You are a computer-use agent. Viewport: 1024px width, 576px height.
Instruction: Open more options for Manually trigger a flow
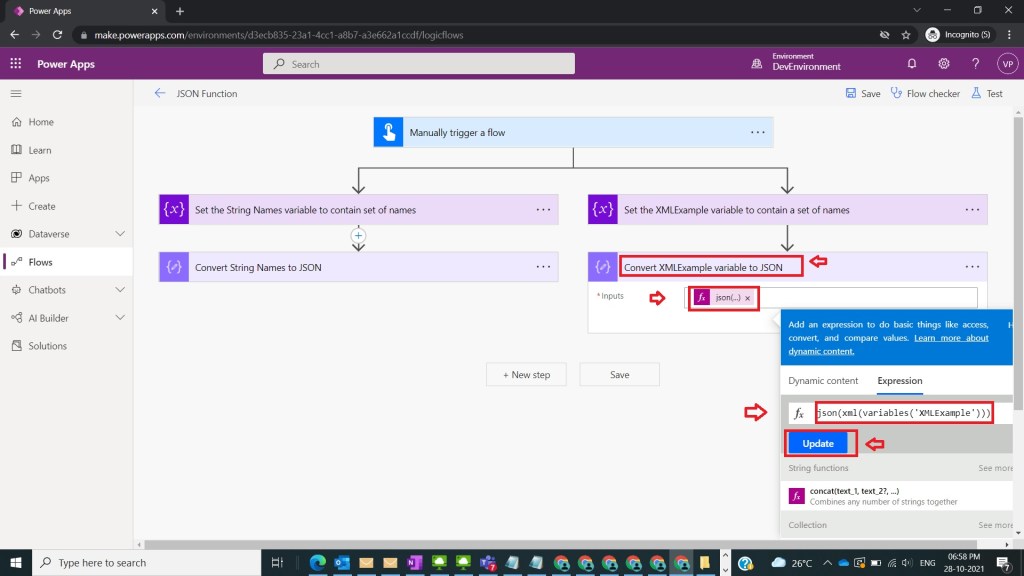[x=758, y=132]
